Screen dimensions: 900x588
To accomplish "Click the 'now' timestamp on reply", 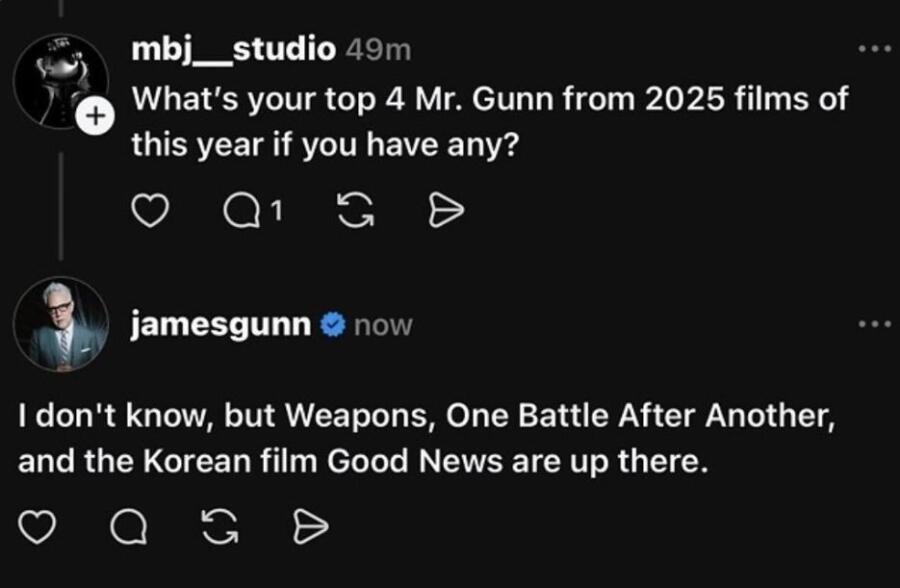I will pyautogui.click(x=383, y=325).
